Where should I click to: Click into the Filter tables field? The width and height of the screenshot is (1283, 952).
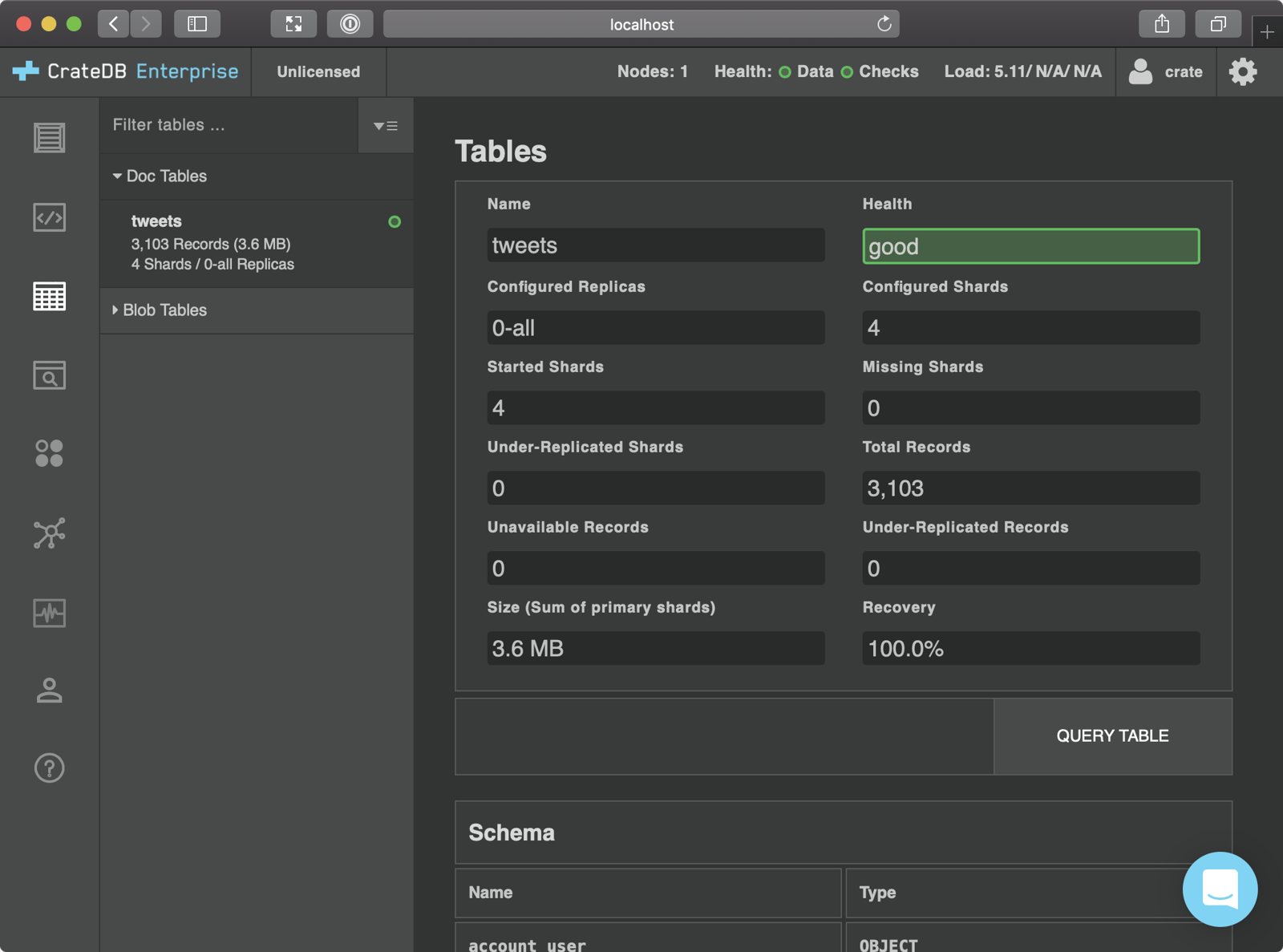pos(229,125)
